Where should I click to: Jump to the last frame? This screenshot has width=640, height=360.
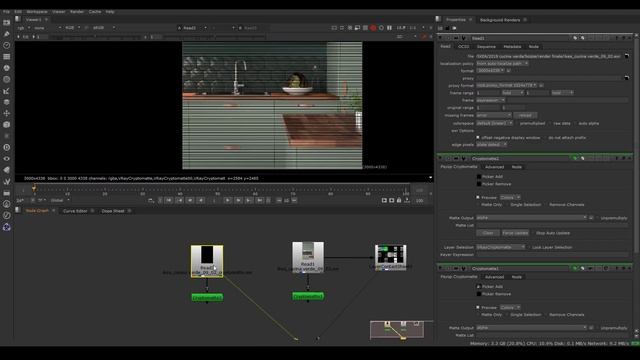point(260,200)
